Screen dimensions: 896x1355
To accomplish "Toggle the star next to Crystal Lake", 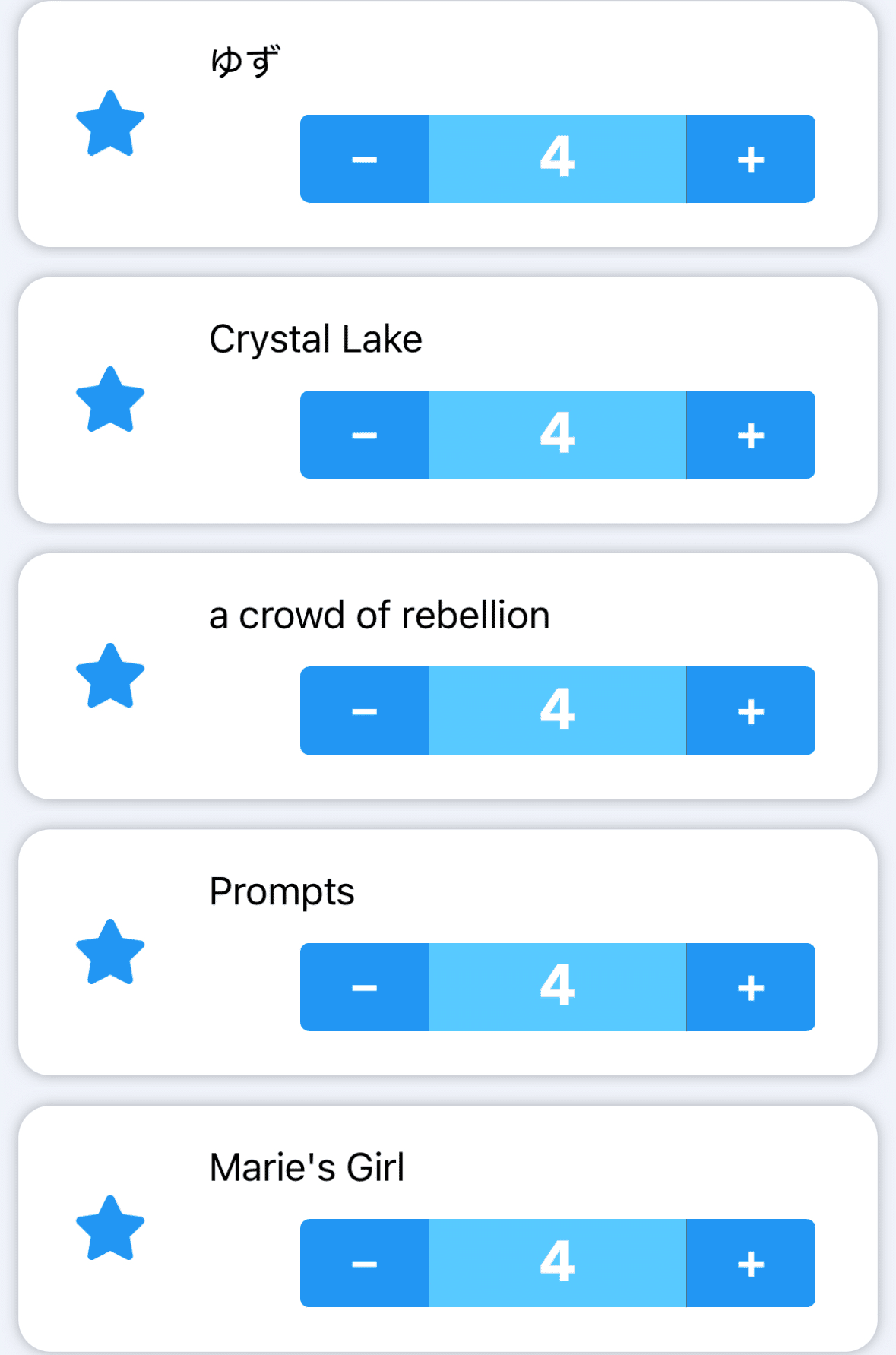I will click(110, 400).
